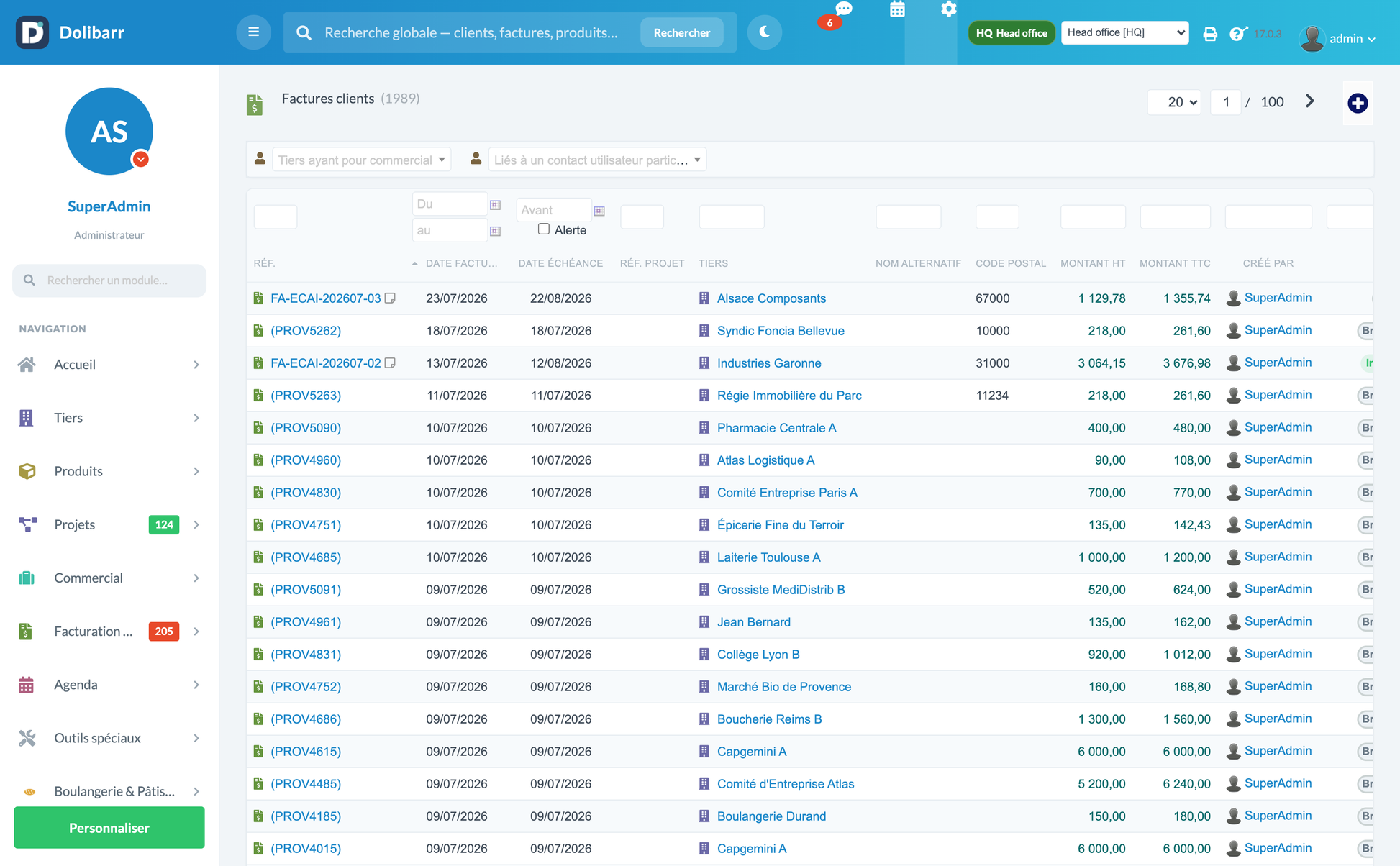The width and height of the screenshot is (1400, 866).
Task: Click the Agenda calendar icon in sidebar
Action: point(27,685)
